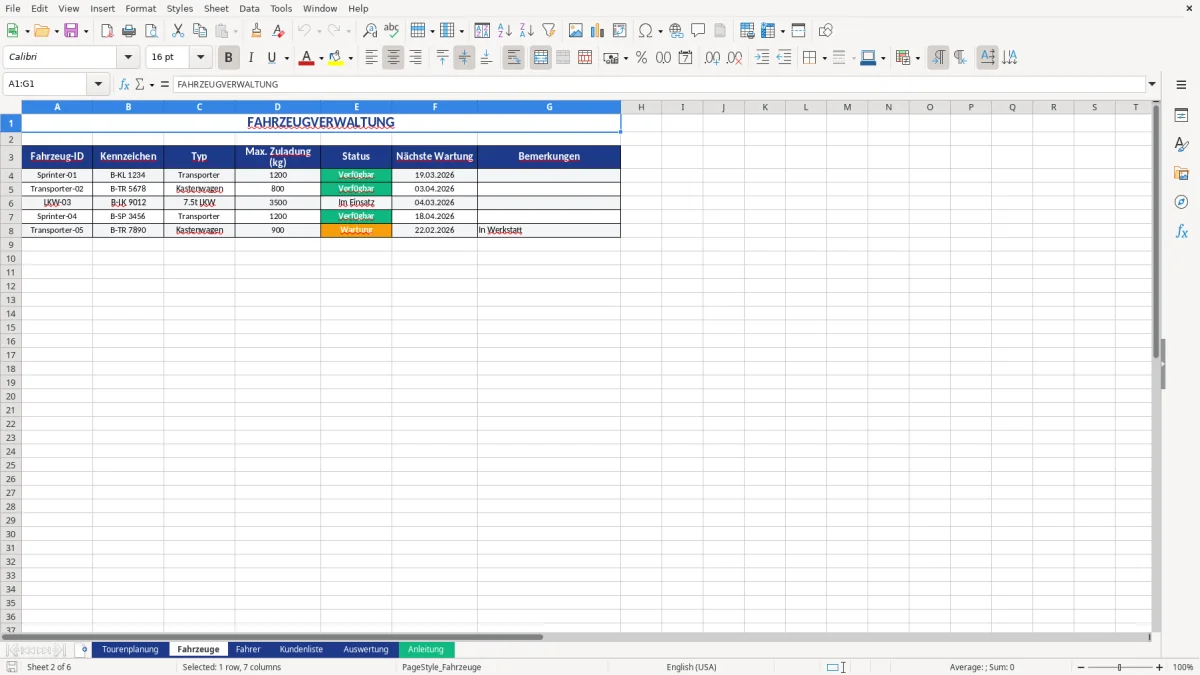Apply currency number format
The width and height of the screenshot is (1200, 675).
pos(613,57)
